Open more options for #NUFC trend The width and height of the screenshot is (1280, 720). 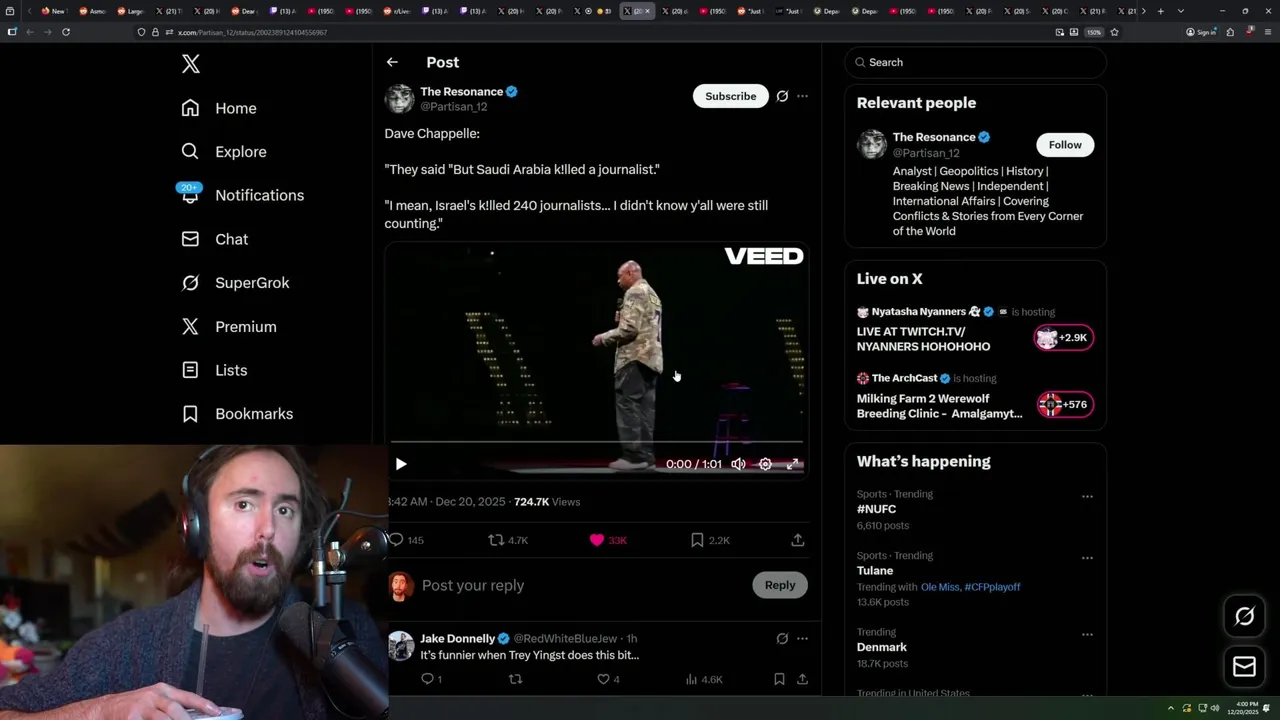pyautogui.click(x=1087, y=497)
